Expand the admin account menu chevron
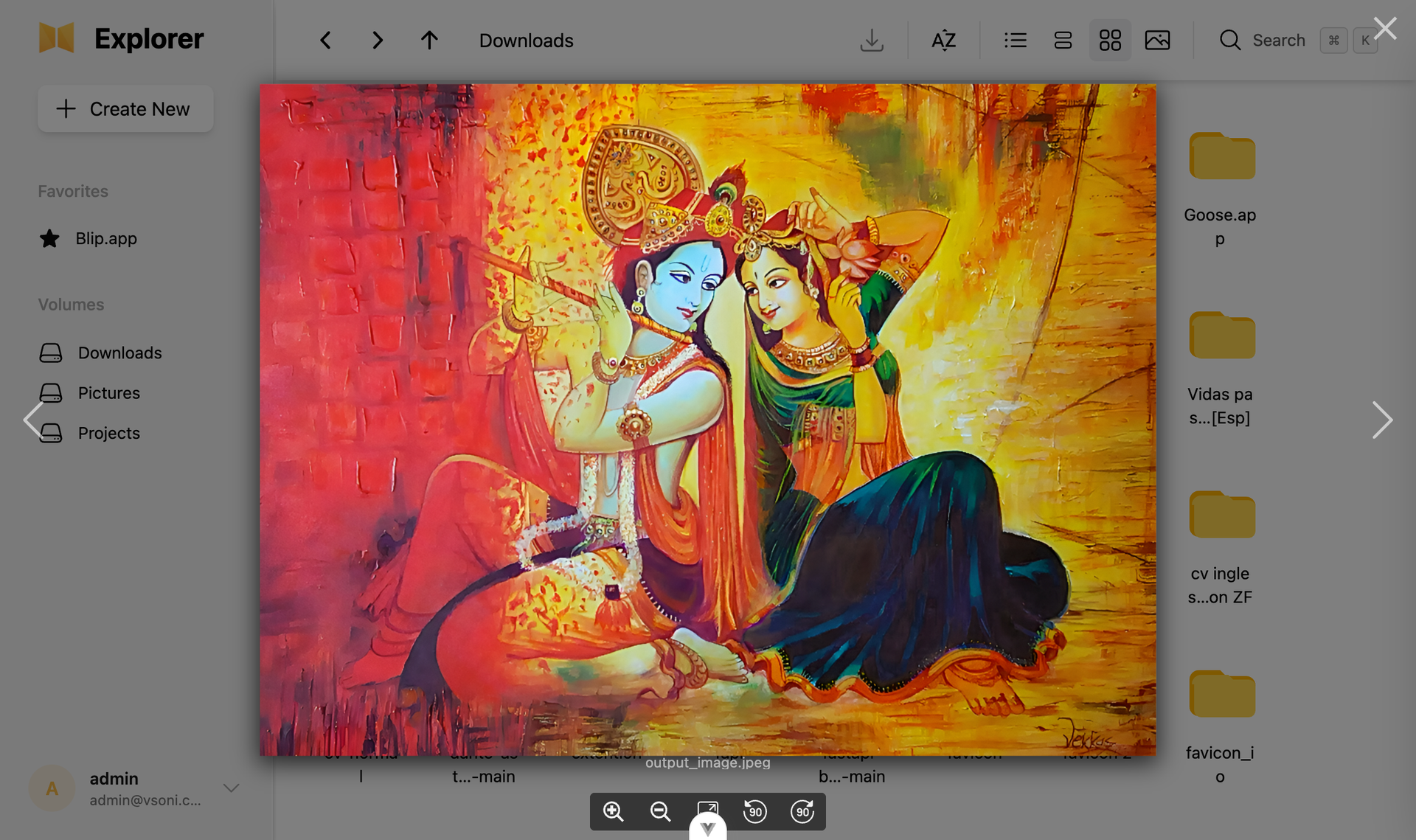This screenshot has width=1416, height=840. click(x=232, y=788)
